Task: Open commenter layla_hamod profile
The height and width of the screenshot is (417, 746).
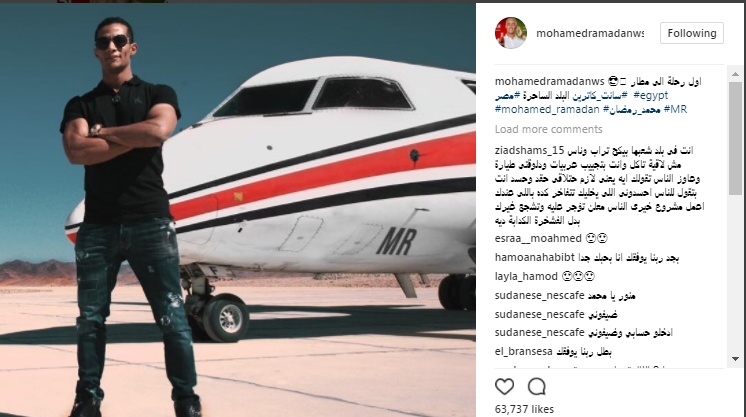Action: coord(526,276)
